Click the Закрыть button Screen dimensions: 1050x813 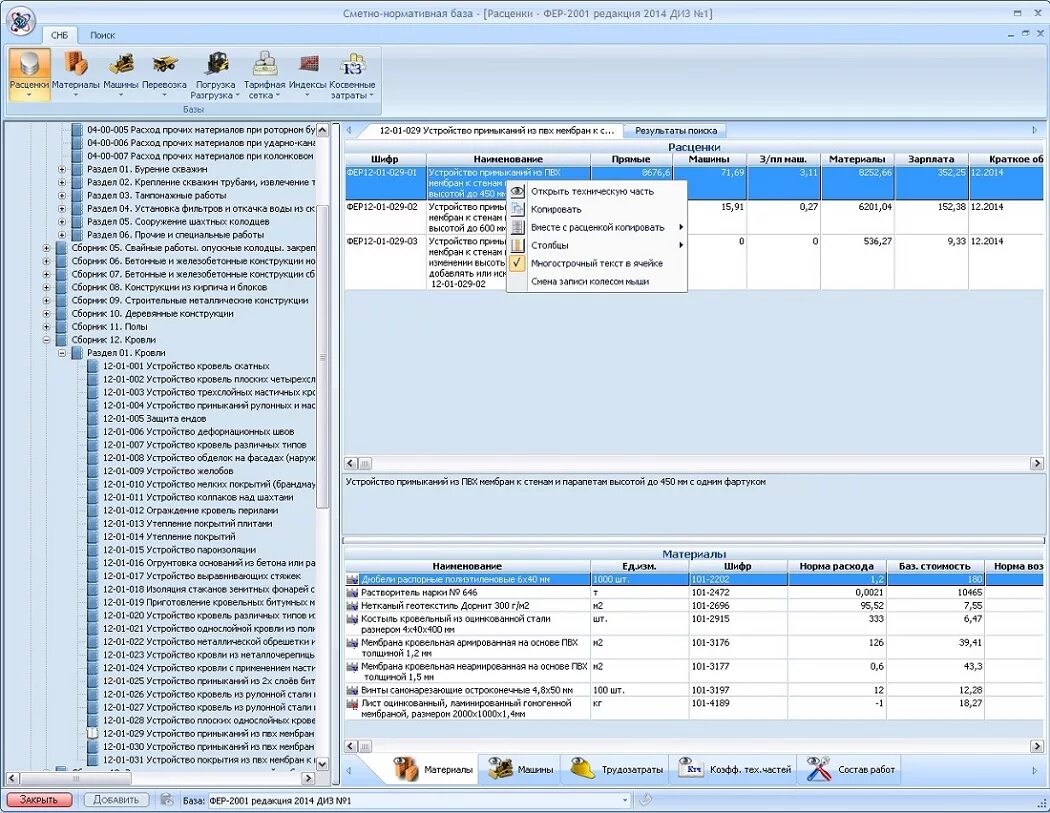pyautogui.click(x=39, y=800)
